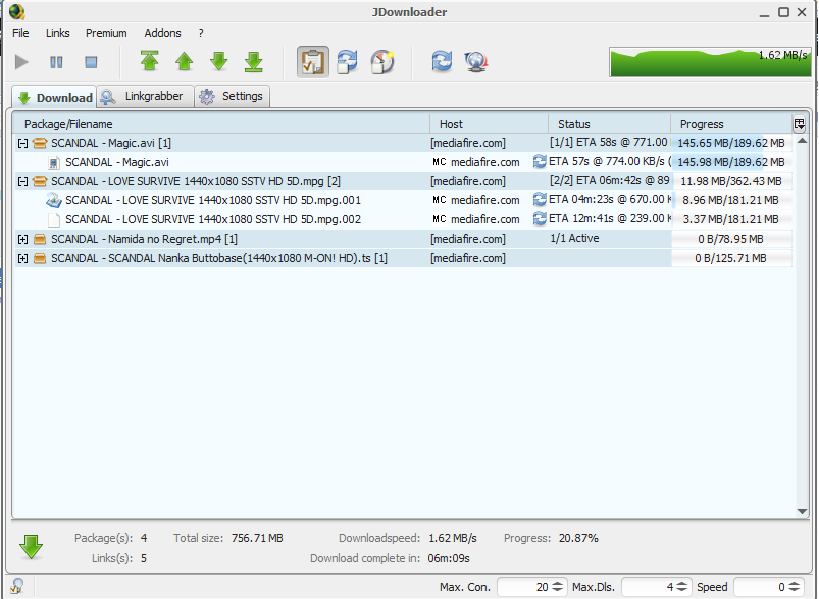Click the update globe icon
Image resolution: width=819 pixels, height=599 pixels.
point(476,62)
